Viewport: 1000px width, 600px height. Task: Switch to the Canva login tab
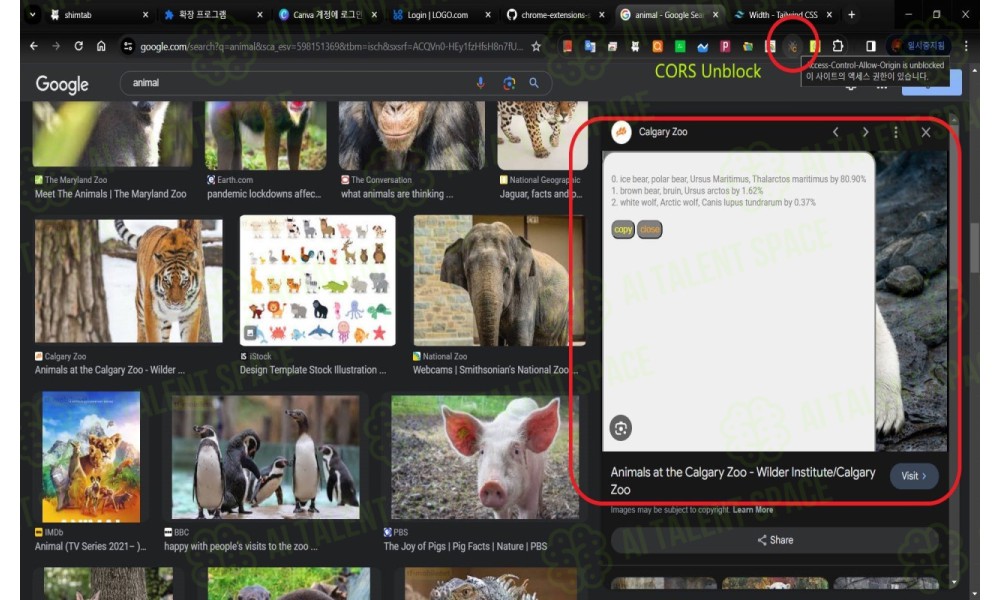(328, 14)
